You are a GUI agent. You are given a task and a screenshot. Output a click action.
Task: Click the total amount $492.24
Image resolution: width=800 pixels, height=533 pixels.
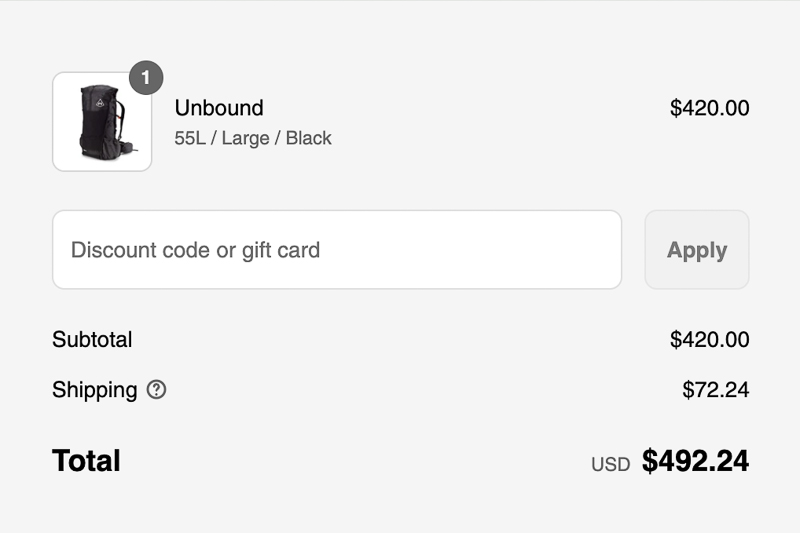click(x=695, y=461)
